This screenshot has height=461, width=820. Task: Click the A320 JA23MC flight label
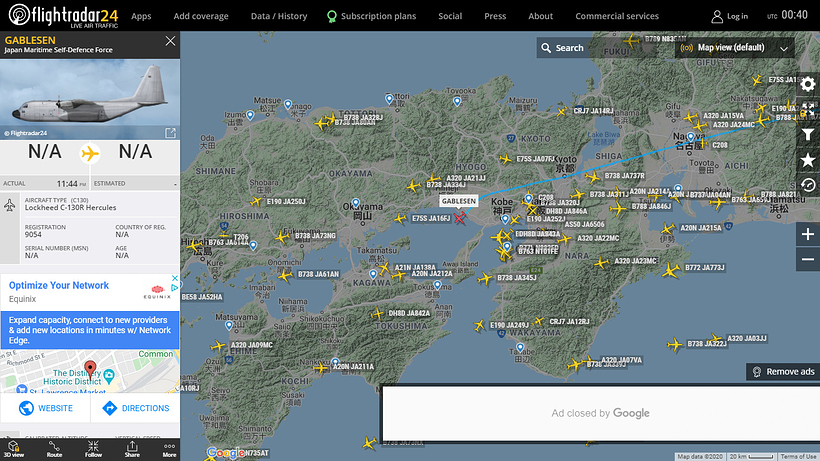click(x=635, y=260)
